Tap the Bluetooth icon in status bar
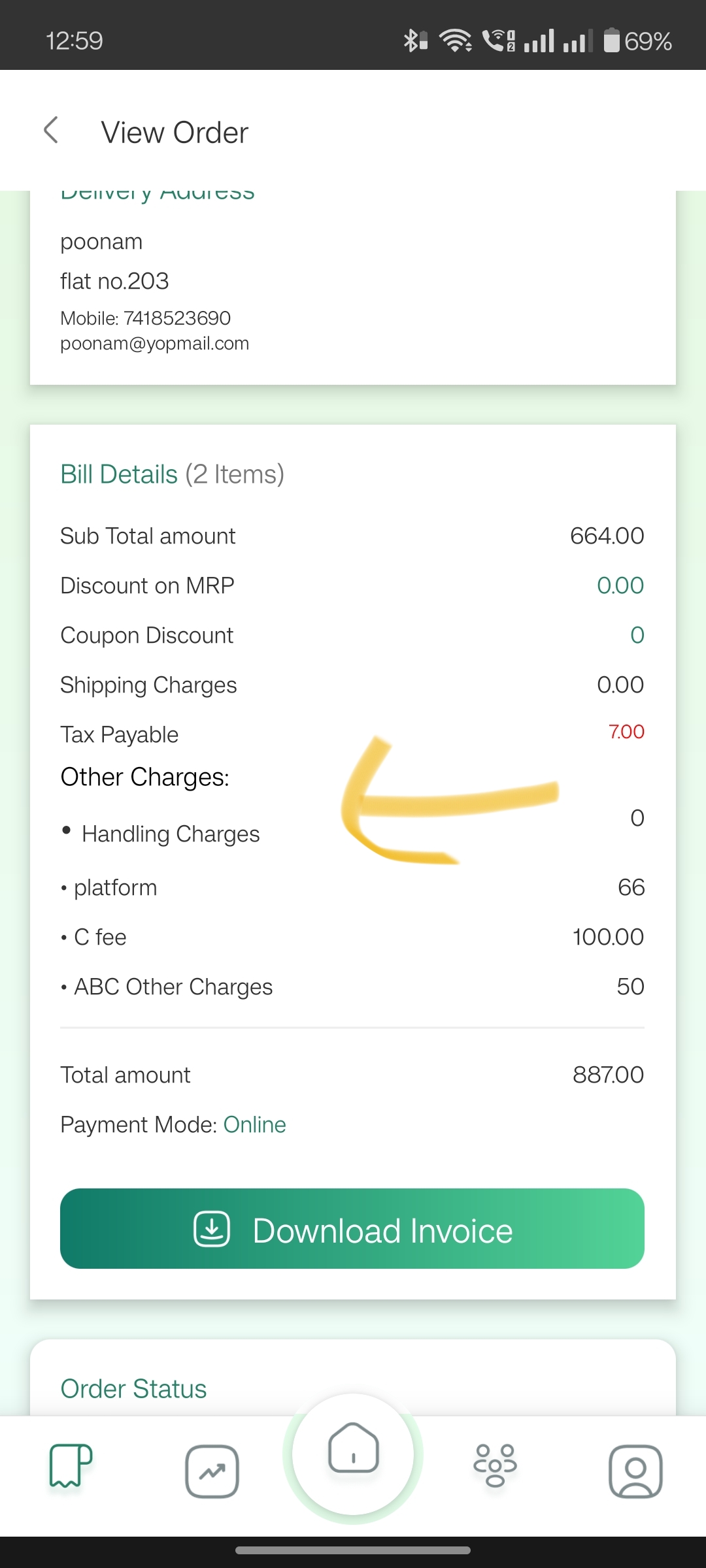 [x=414, y=41]
